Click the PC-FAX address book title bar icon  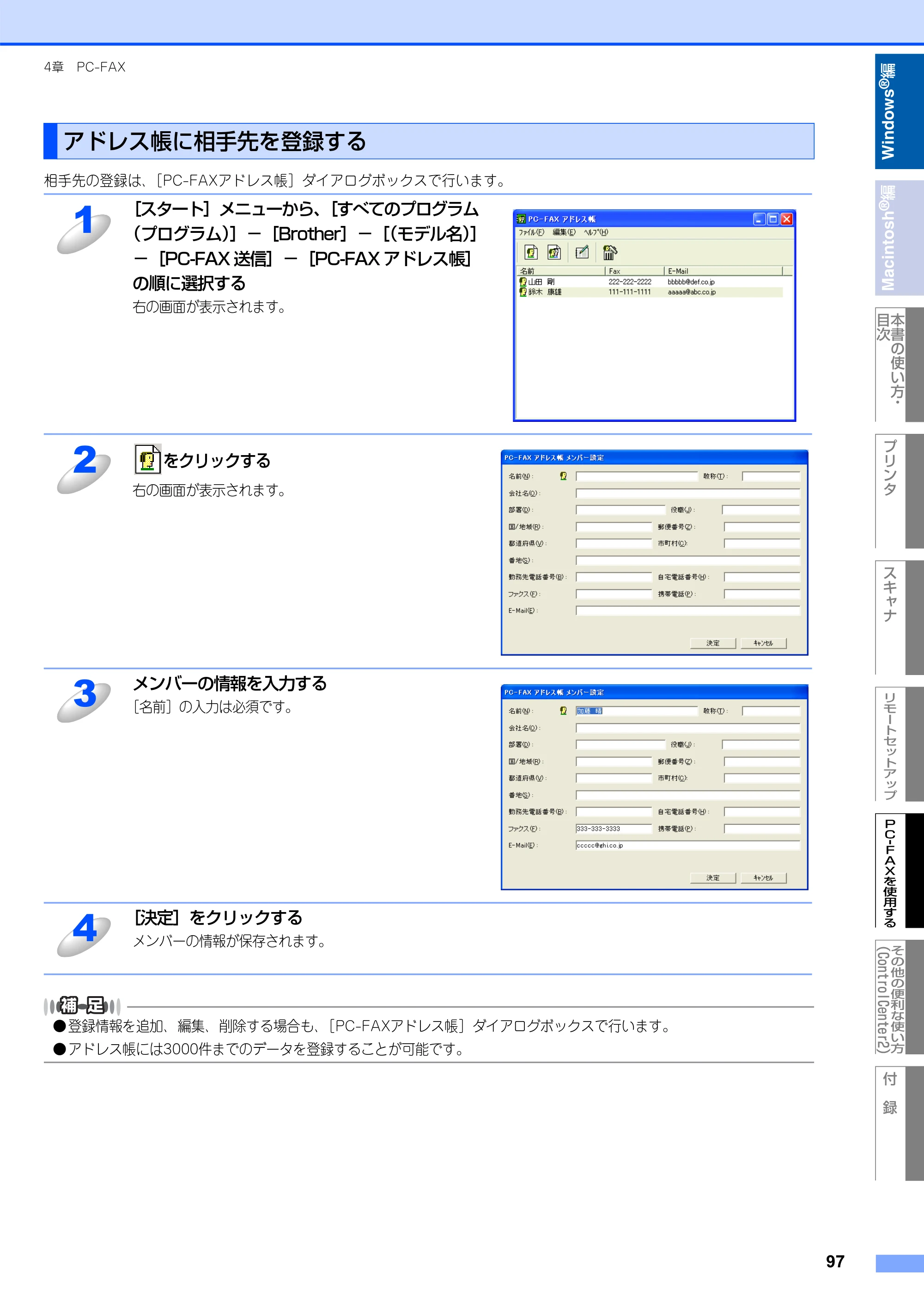[521, 219]
